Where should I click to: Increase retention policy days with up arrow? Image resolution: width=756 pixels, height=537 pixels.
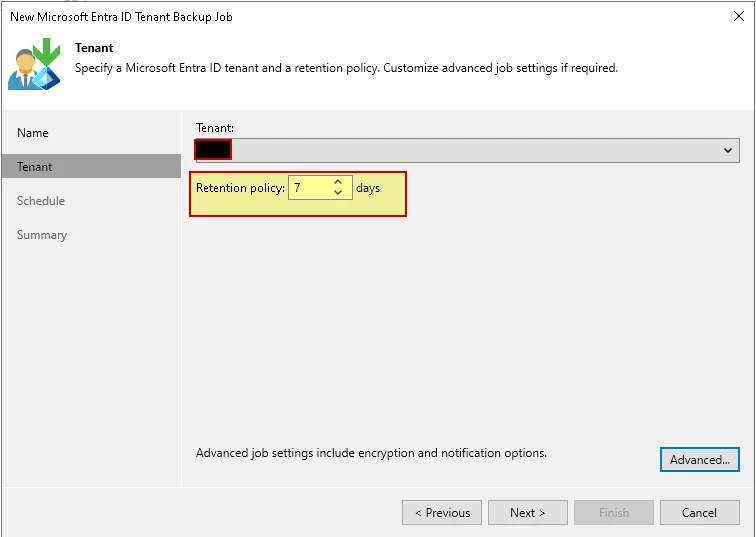338,182
